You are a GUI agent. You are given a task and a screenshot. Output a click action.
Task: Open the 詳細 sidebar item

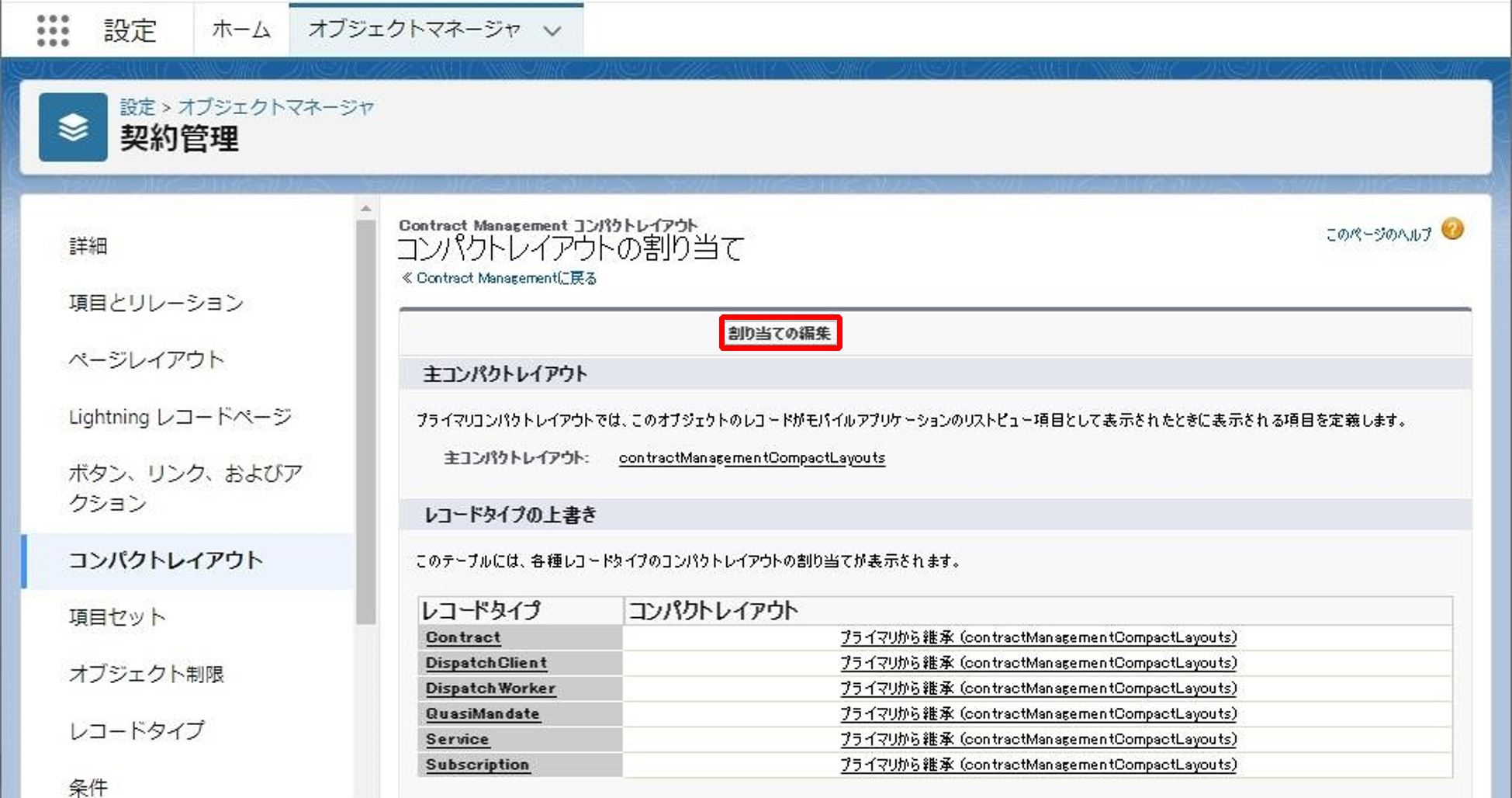[88, 246]
